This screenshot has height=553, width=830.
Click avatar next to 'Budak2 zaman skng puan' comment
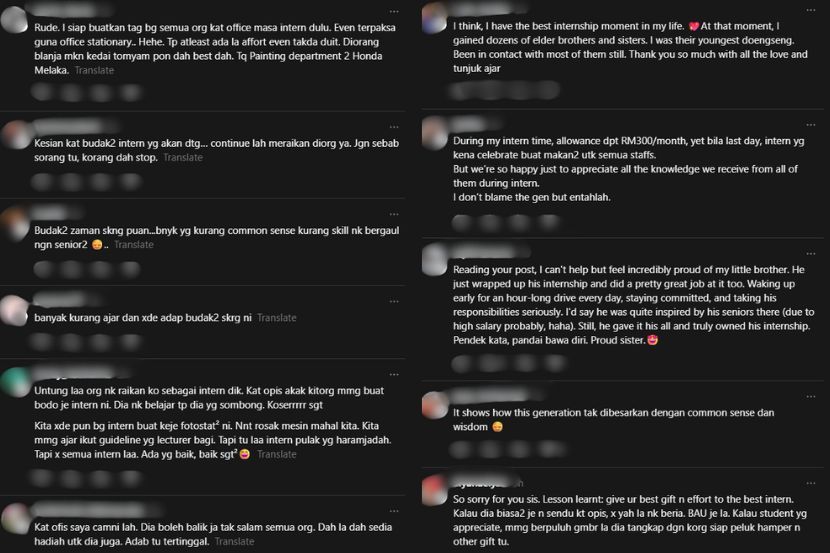coord(15,221)
